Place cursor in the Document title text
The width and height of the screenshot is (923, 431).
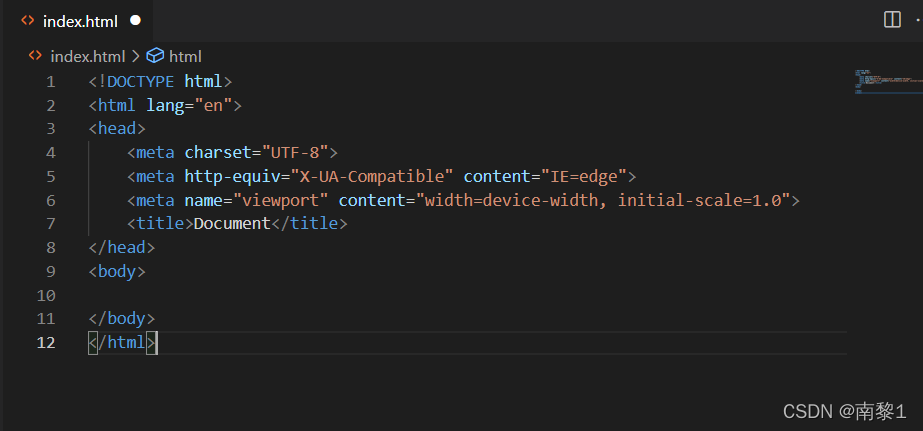click(x=232, y=224)
